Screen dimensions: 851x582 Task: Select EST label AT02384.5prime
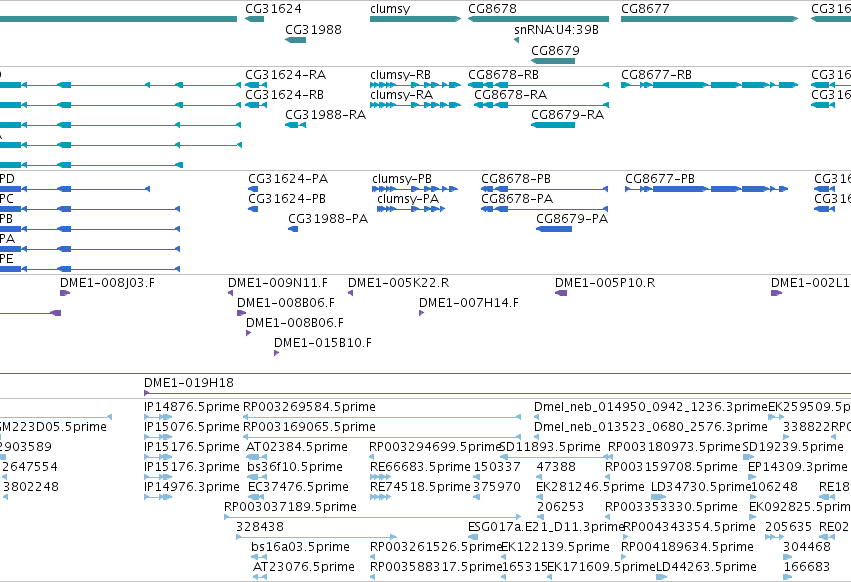(297, 447)
